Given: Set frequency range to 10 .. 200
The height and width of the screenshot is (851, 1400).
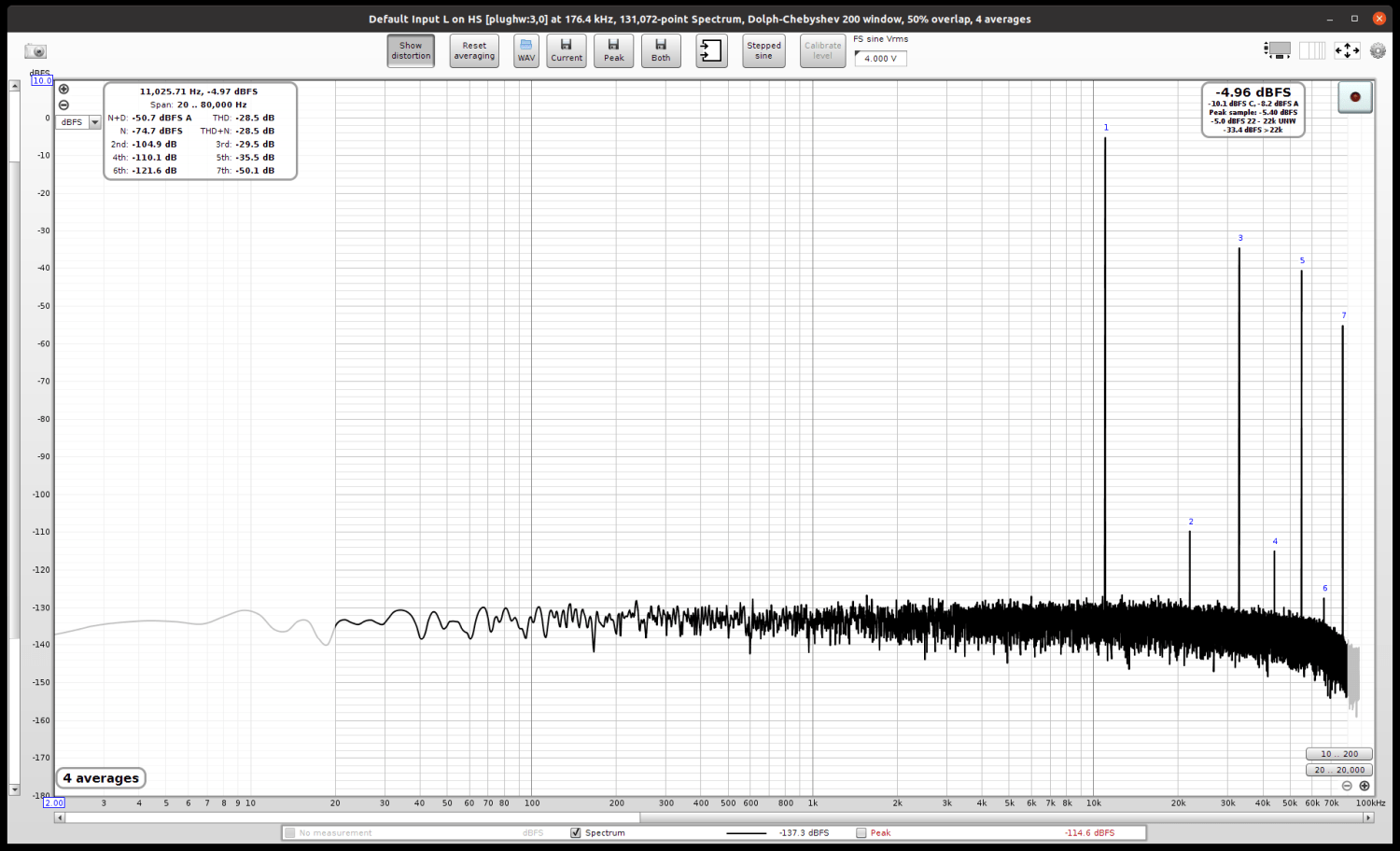Looking at the screenshot, I should [x=1339, y=754].
